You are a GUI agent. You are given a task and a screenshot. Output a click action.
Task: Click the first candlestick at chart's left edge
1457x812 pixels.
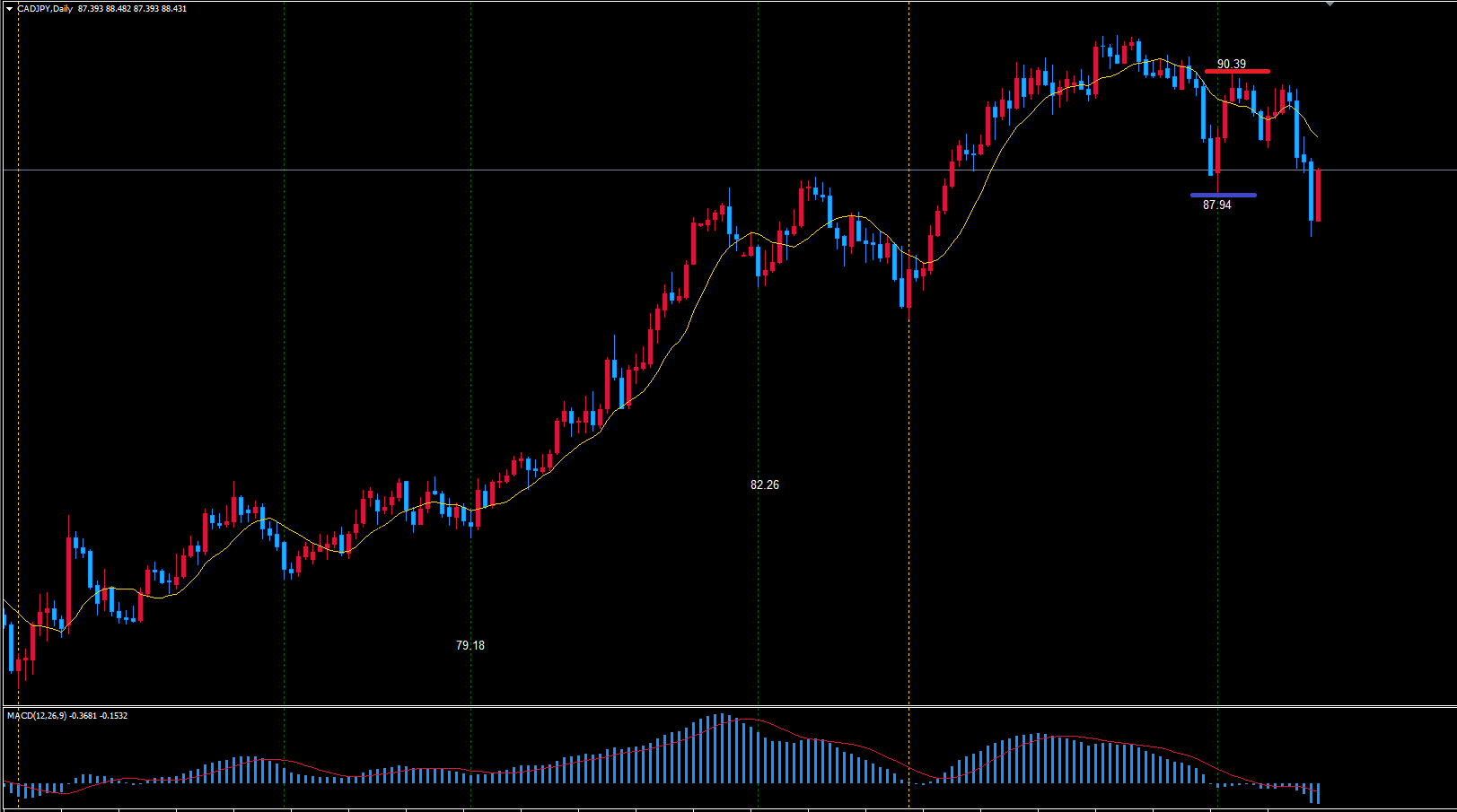(11, 646)
